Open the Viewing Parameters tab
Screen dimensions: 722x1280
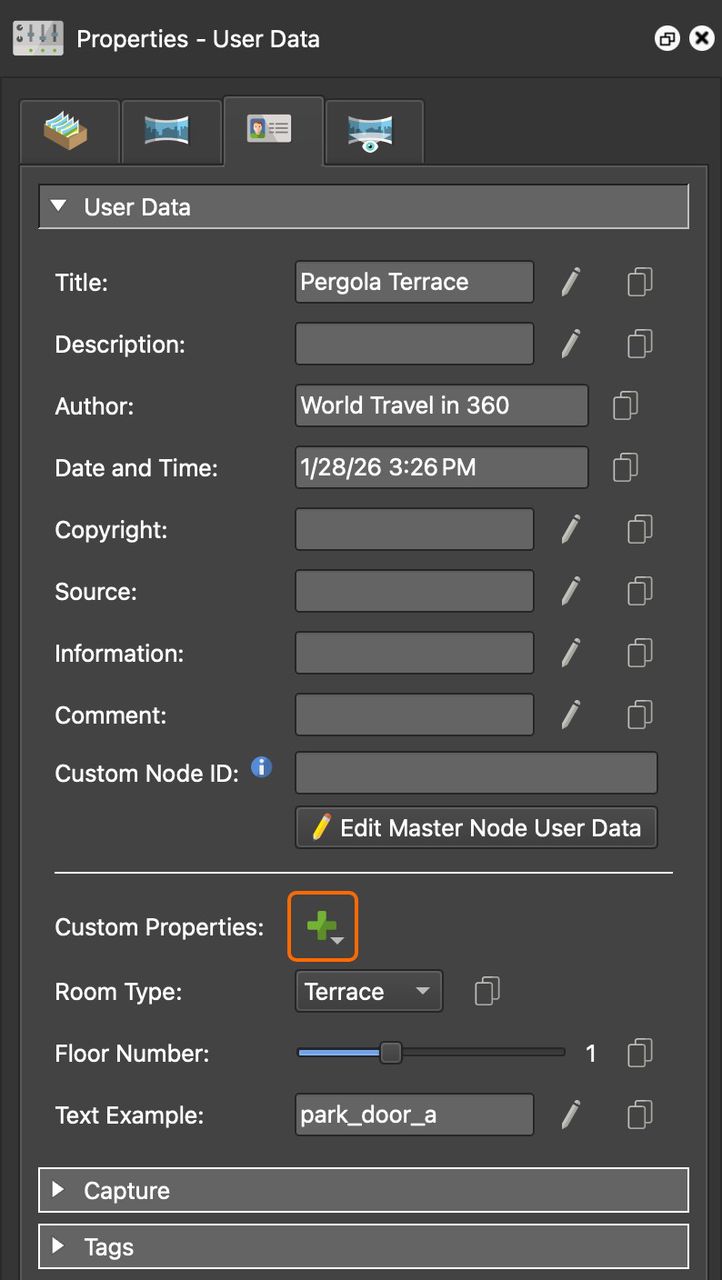pos(374,131)
